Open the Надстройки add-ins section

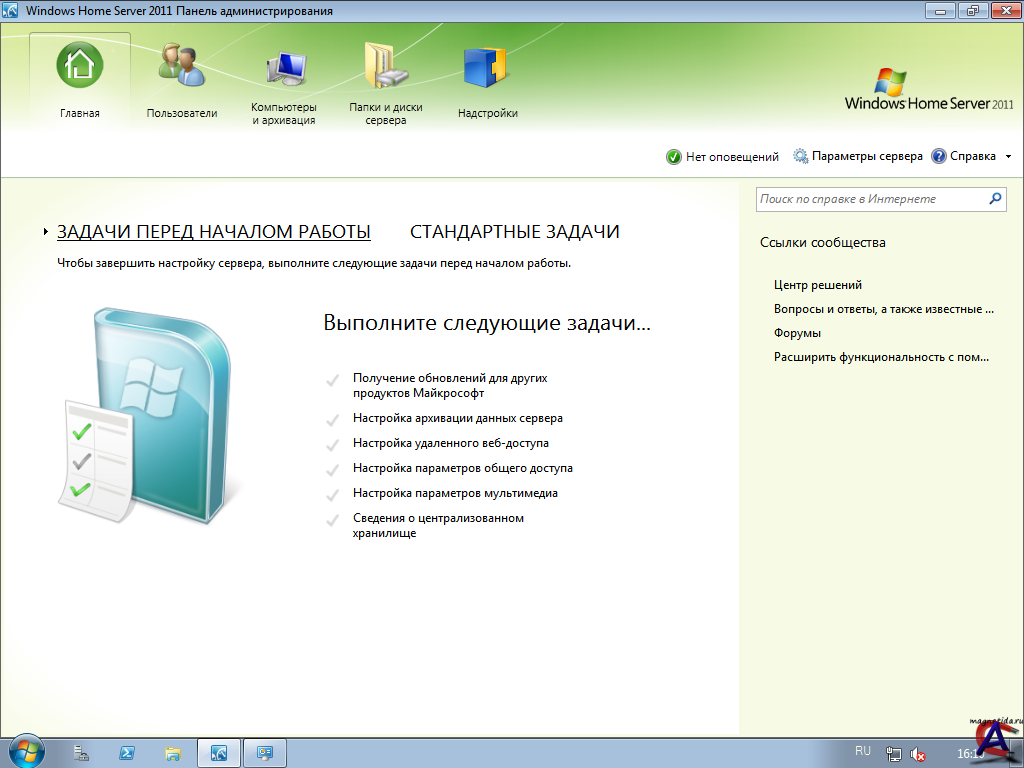[x=487, y=67]
